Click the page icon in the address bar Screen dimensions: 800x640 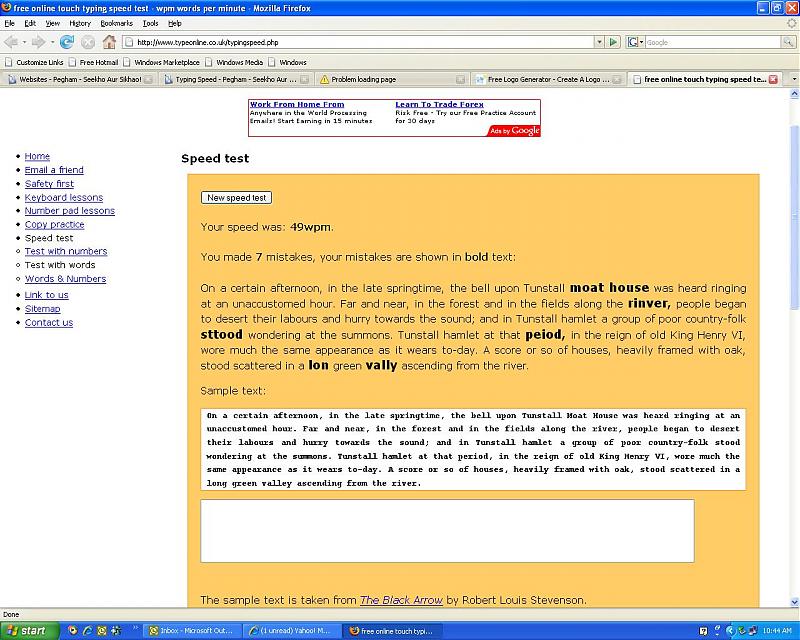(129, 42)
